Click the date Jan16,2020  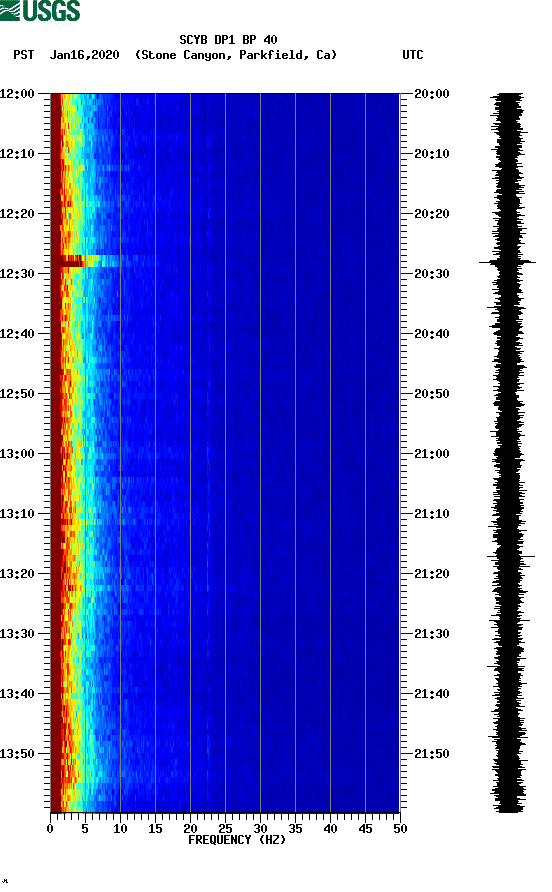click(x=85, y=55)
